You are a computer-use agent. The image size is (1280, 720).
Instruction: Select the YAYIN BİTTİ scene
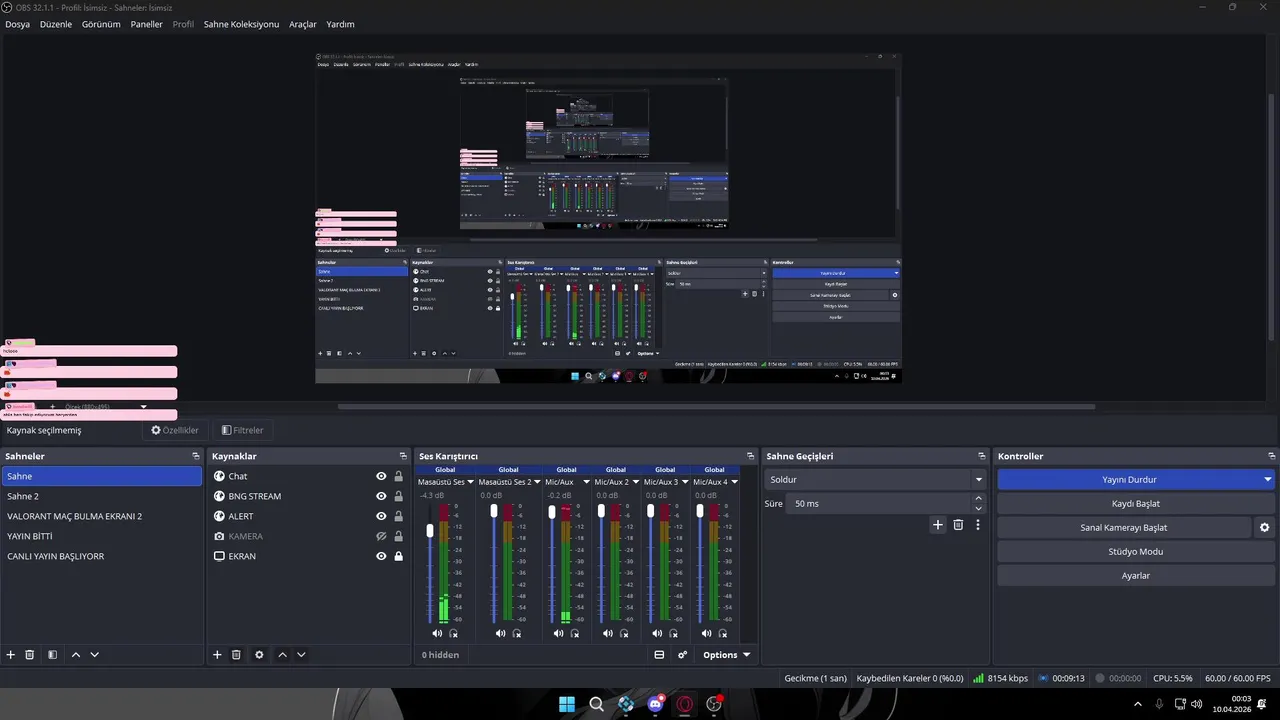[102, 536]
